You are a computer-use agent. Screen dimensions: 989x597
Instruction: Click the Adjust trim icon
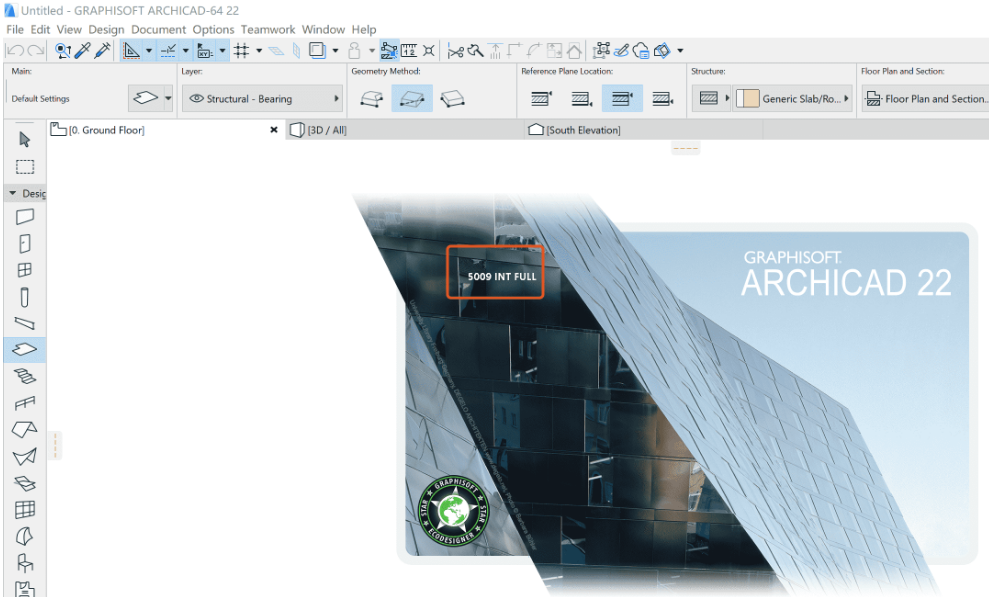click(x=475, y=50)
